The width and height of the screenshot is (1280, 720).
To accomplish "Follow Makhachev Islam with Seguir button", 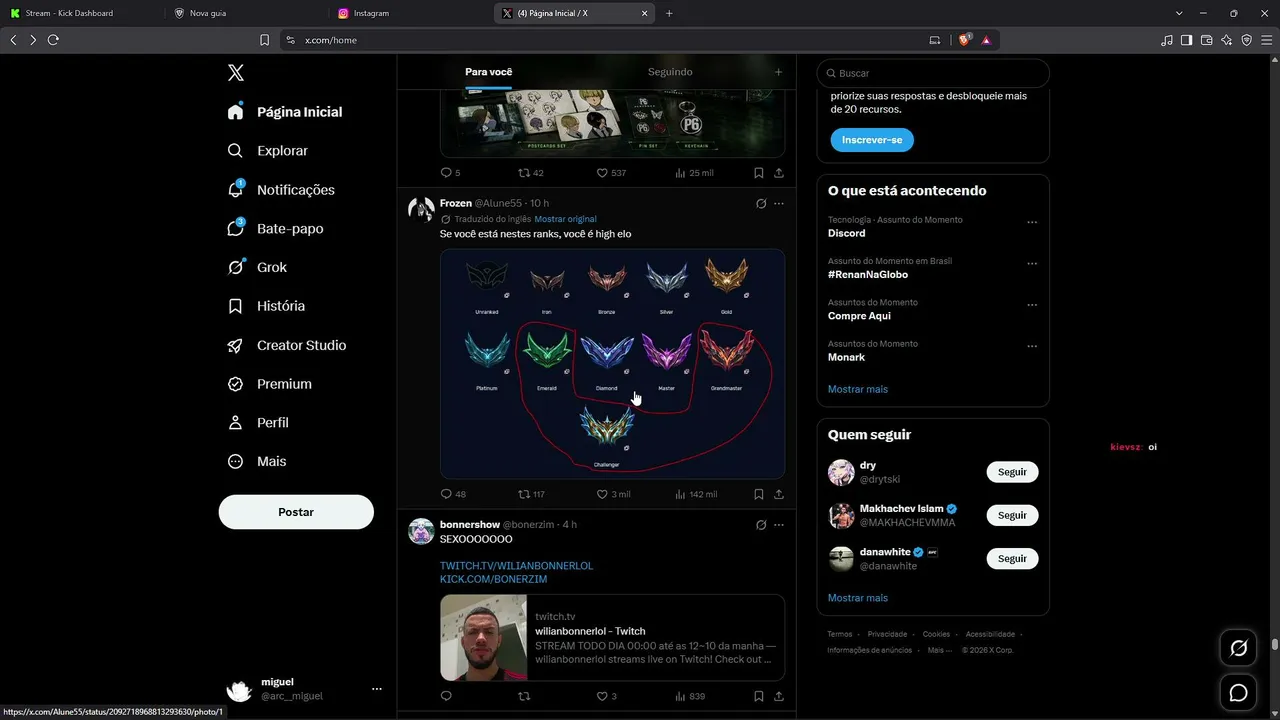I will click(x=1012, y=515).
